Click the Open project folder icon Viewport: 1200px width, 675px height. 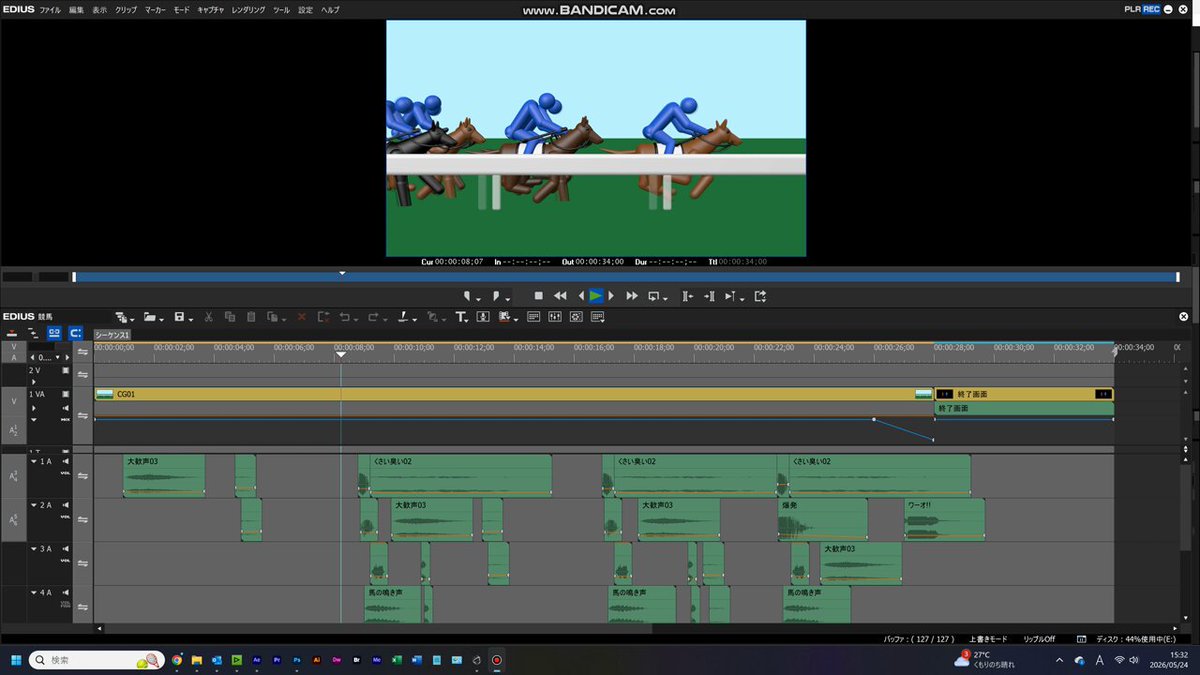coord(149,317)
